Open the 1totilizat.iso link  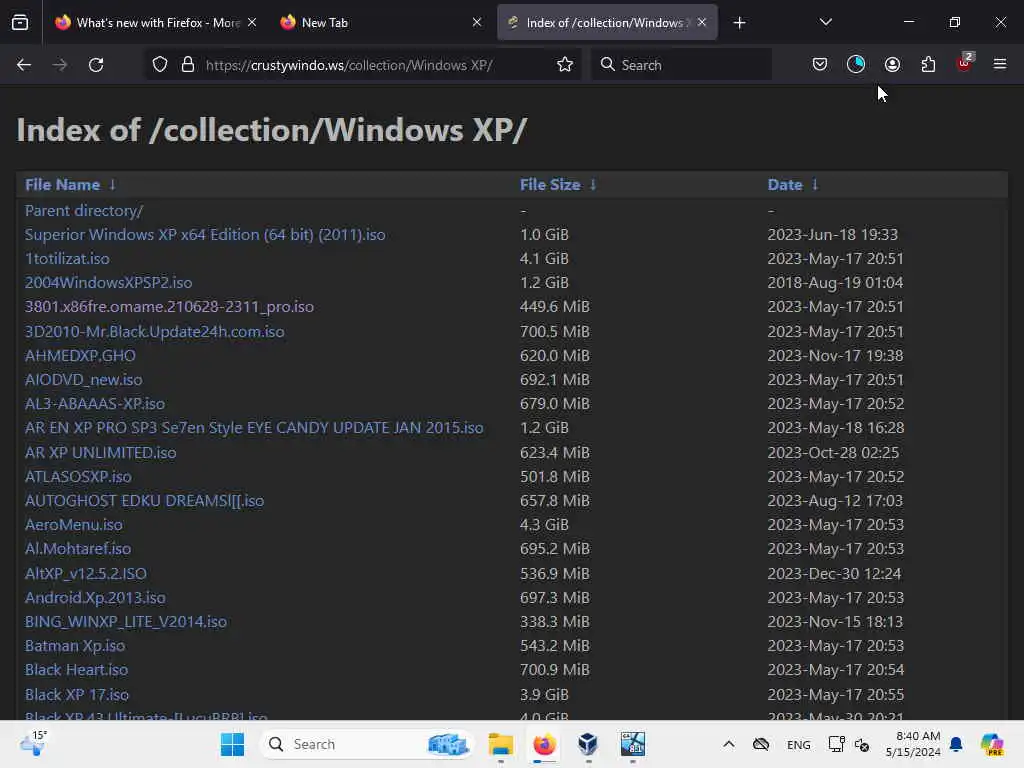67,259
